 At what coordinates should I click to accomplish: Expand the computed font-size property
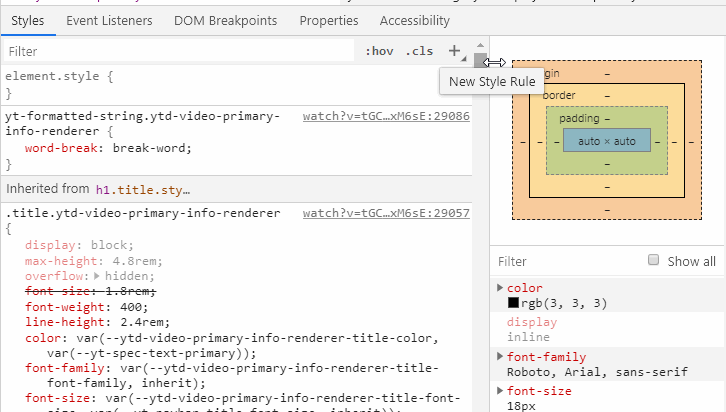pyautogui.click(x=500, y=390)
